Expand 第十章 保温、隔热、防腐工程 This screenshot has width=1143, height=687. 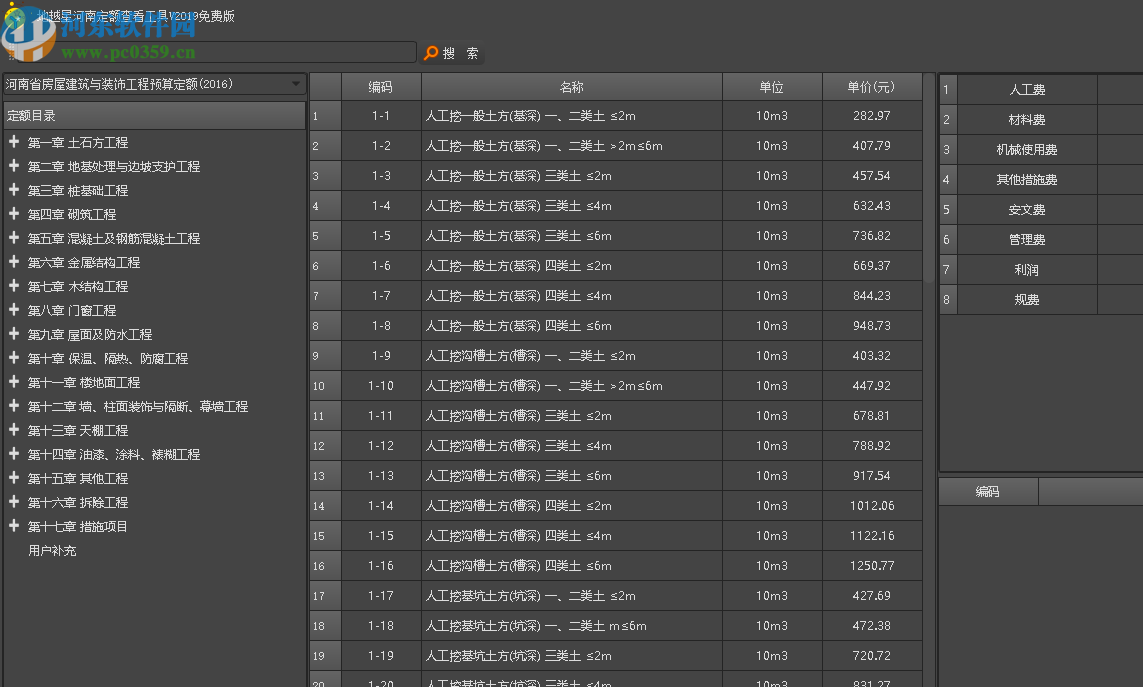(x=13, y=358)
